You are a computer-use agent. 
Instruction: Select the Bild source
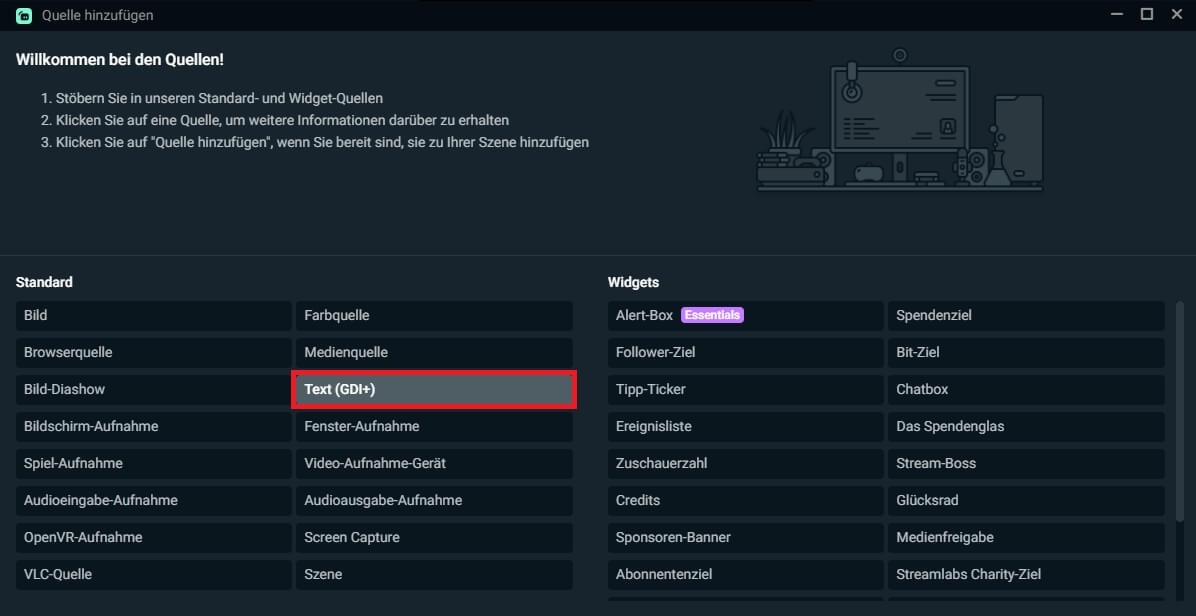tap(153, 316)
